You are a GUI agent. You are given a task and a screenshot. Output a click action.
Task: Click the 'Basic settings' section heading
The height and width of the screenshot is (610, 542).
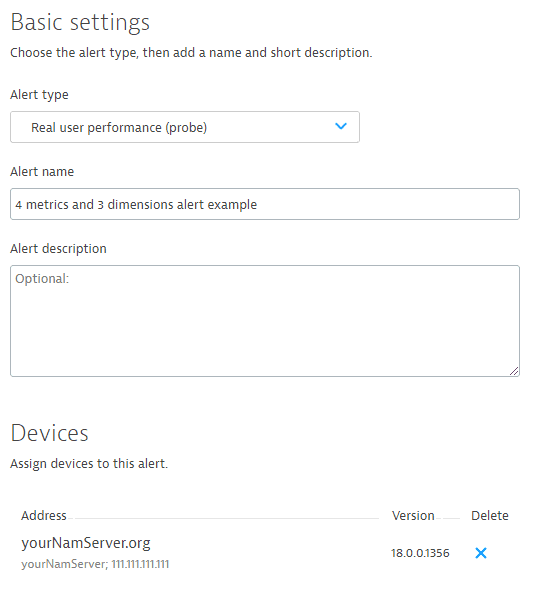(x=80, y=22)
